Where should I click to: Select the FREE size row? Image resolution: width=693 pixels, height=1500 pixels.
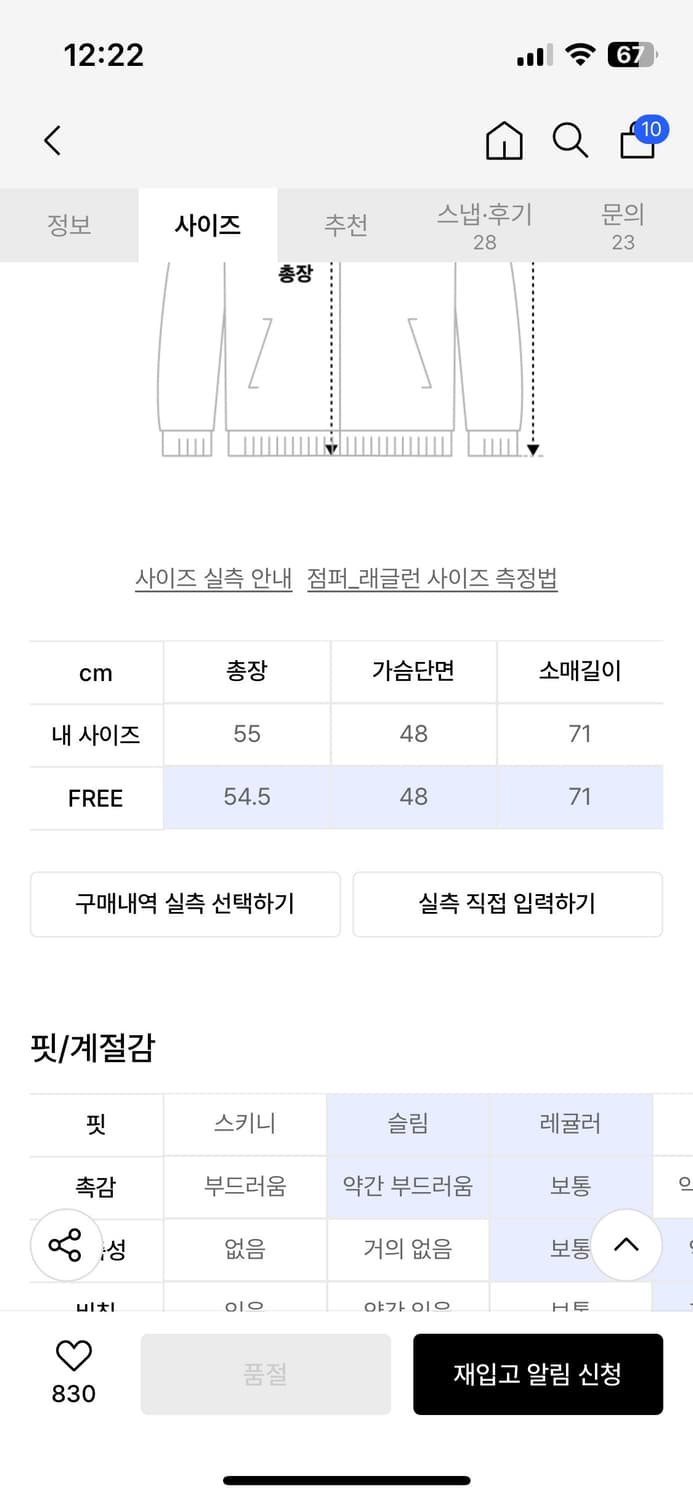(x=96, y=798)
